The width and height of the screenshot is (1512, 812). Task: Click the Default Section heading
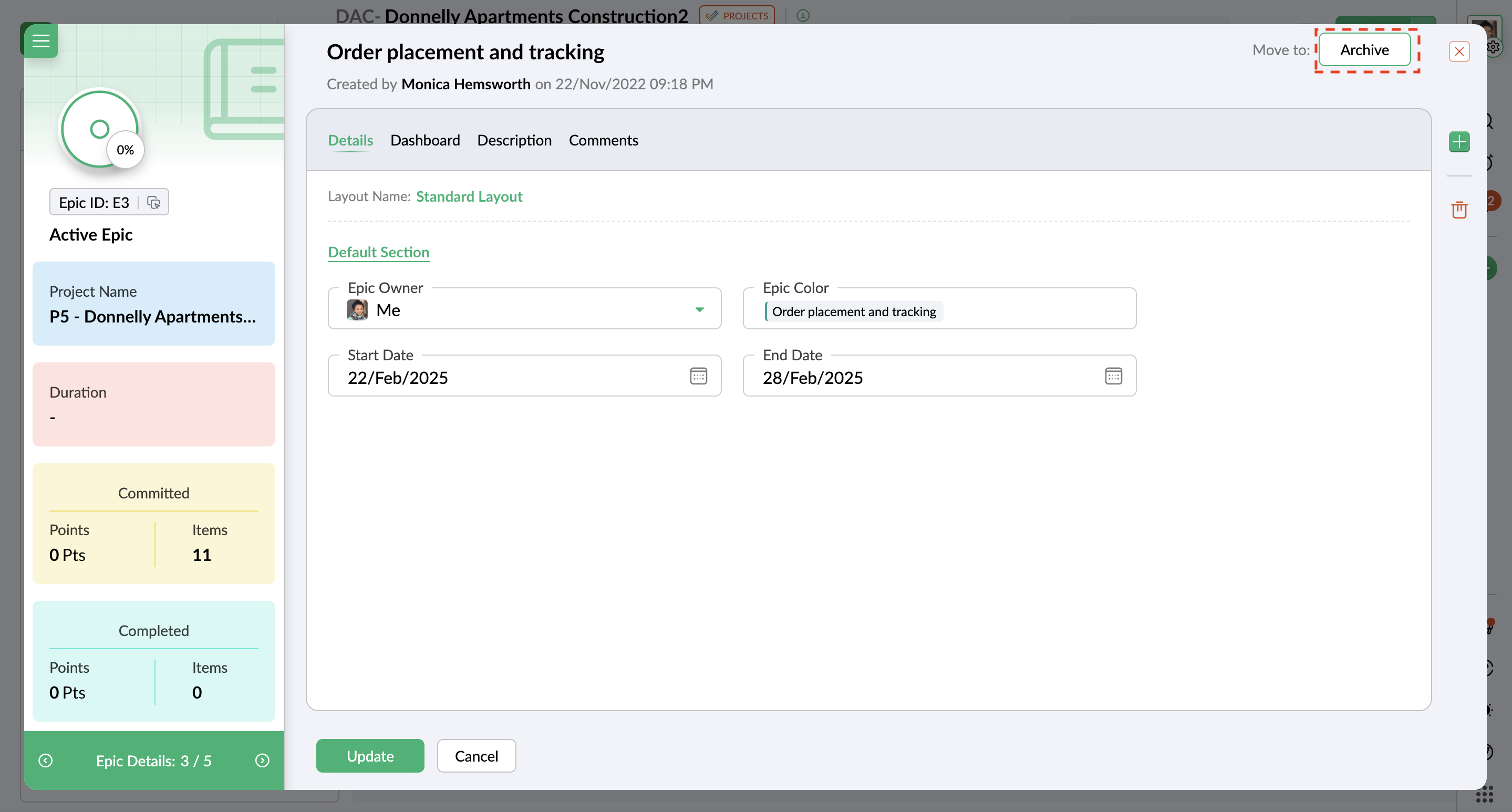pyautogui.click(x=379, y=252)
